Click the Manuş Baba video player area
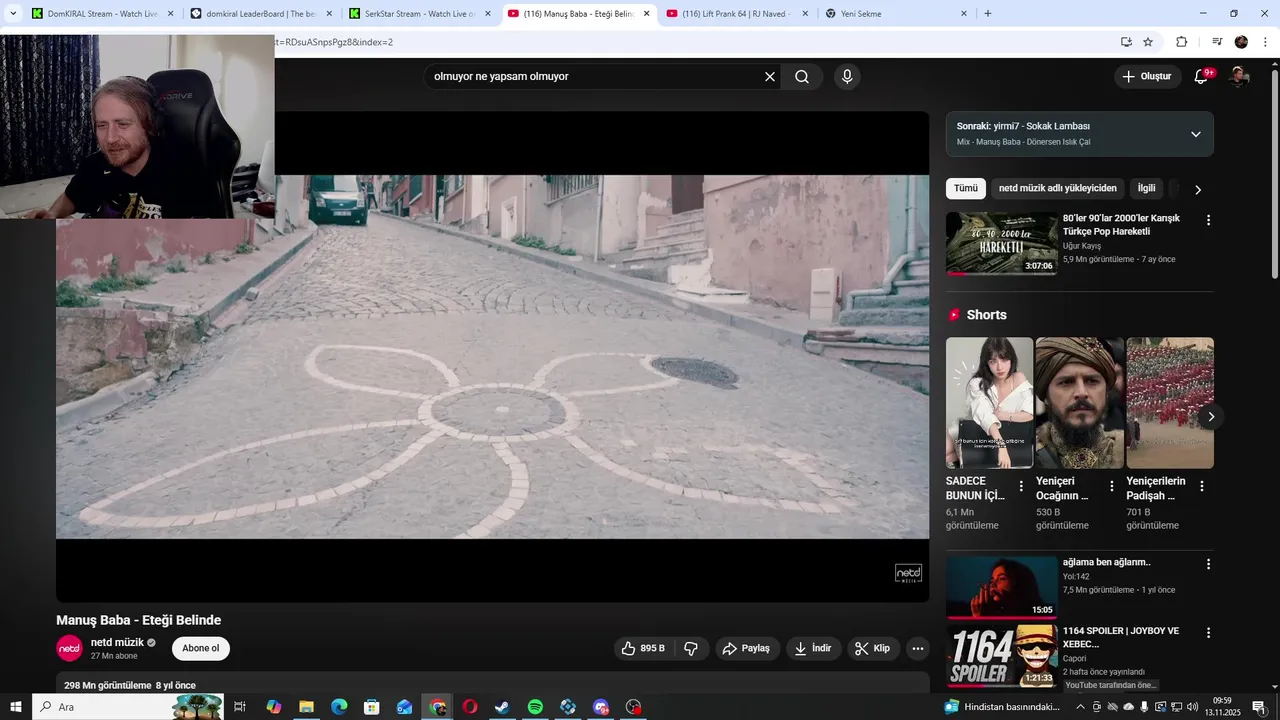 pyautogui.click(x=492, y=357)
